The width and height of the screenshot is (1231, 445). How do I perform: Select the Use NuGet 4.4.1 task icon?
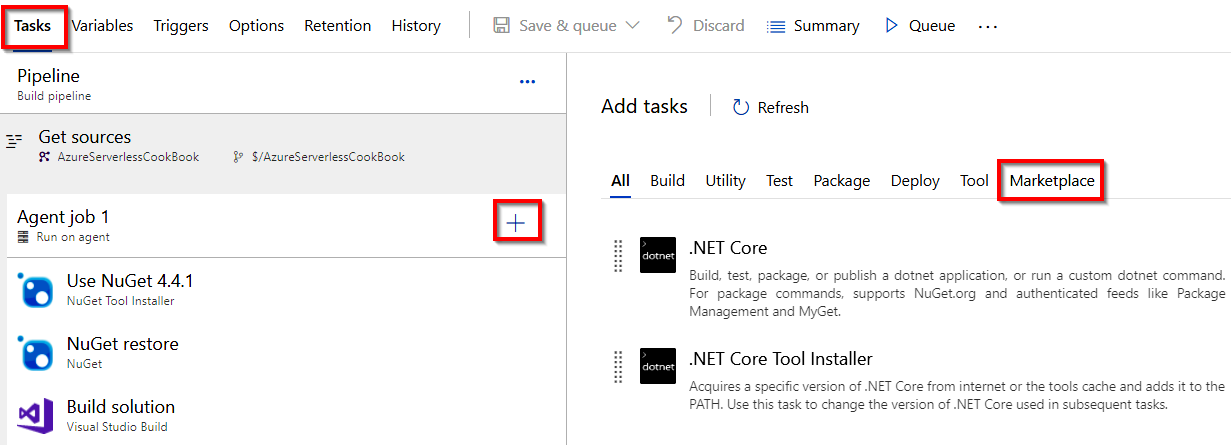pyautogui.click(x=36, y=290)
